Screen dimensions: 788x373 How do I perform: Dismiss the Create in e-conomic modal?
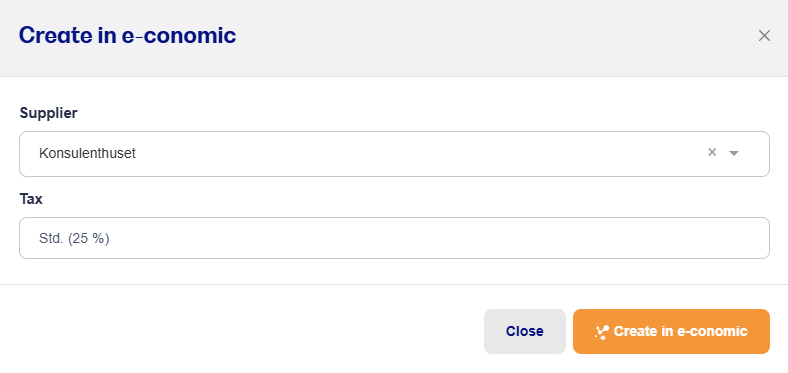[764, 36]
